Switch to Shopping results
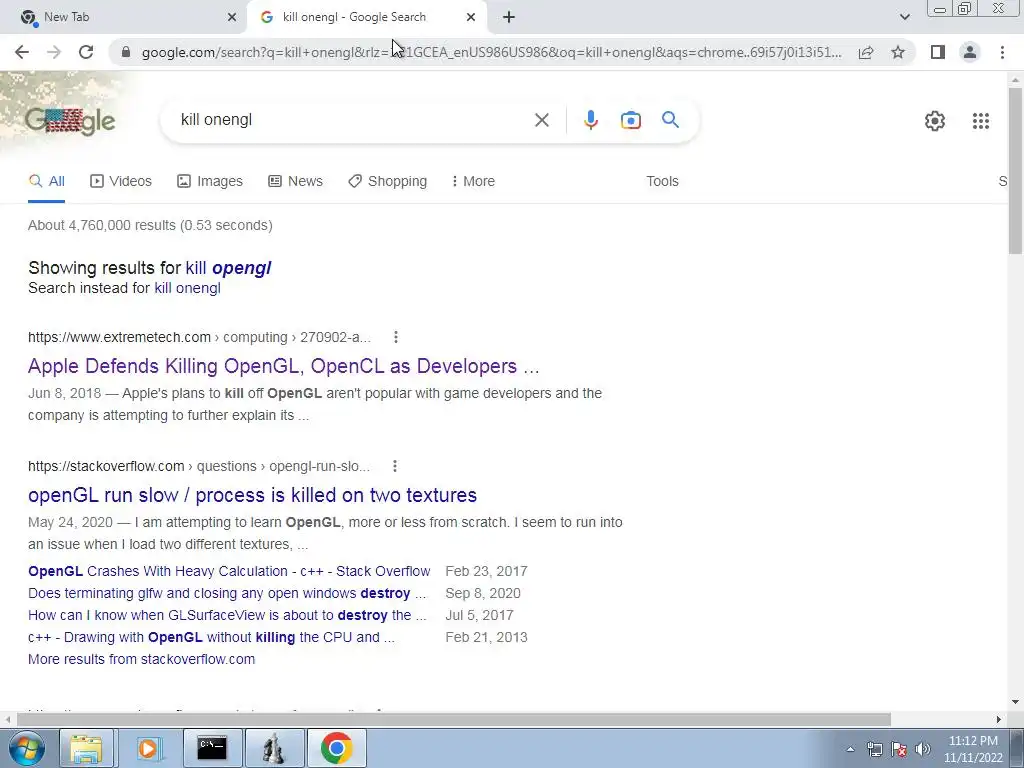This screenshot has width=1024, height=768. (387, 182)
